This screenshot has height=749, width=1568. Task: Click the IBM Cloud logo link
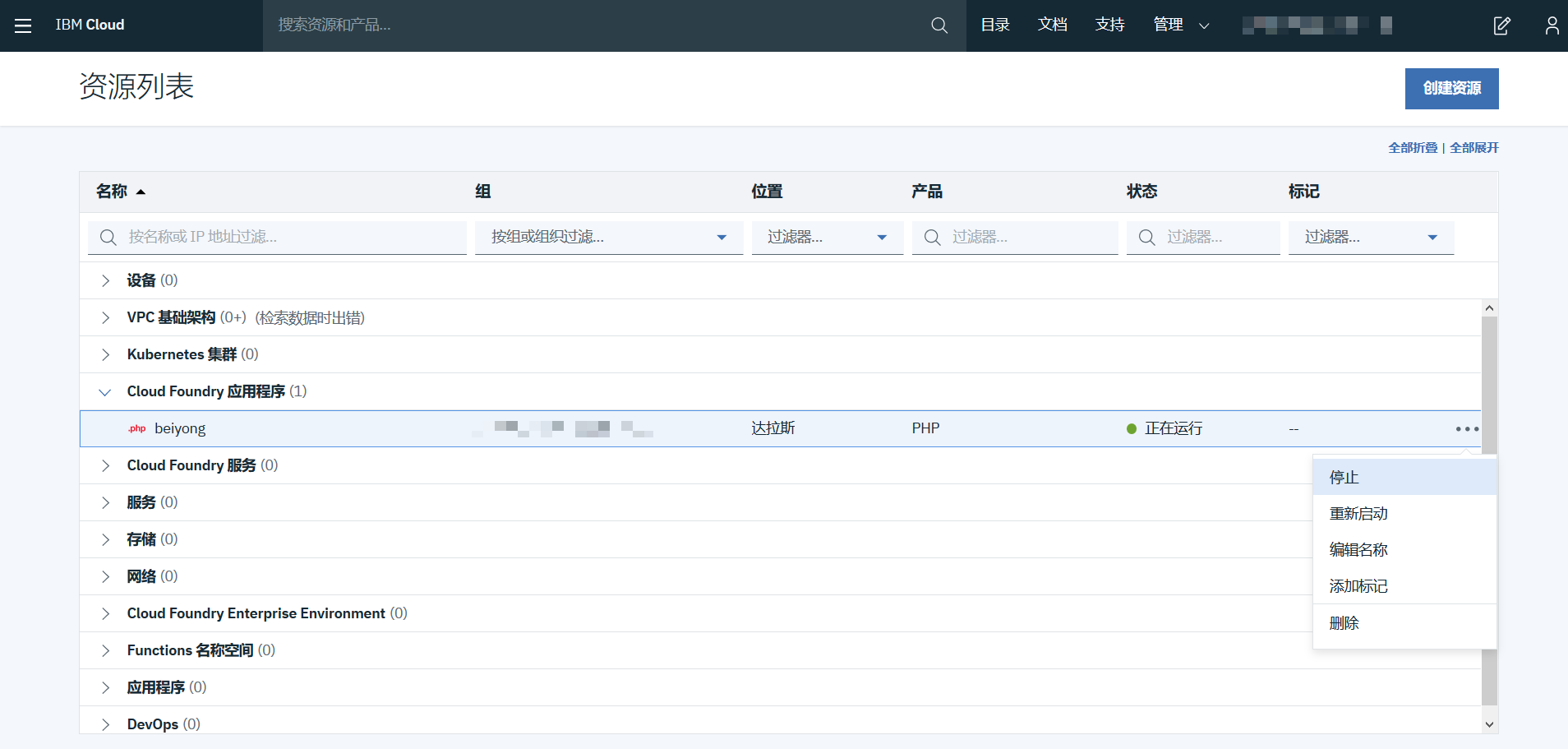(90, 25)
